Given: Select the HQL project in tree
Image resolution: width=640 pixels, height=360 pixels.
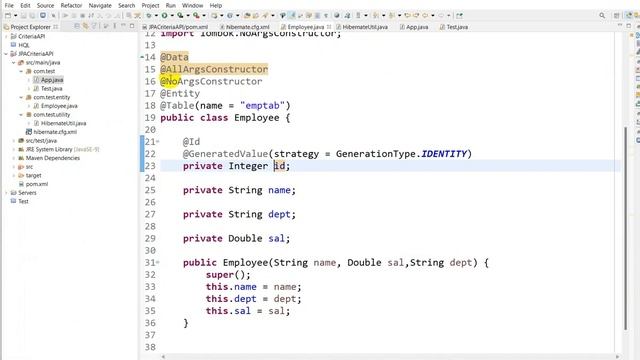Looking at the screenshot, I should click(x=24, y=45).
